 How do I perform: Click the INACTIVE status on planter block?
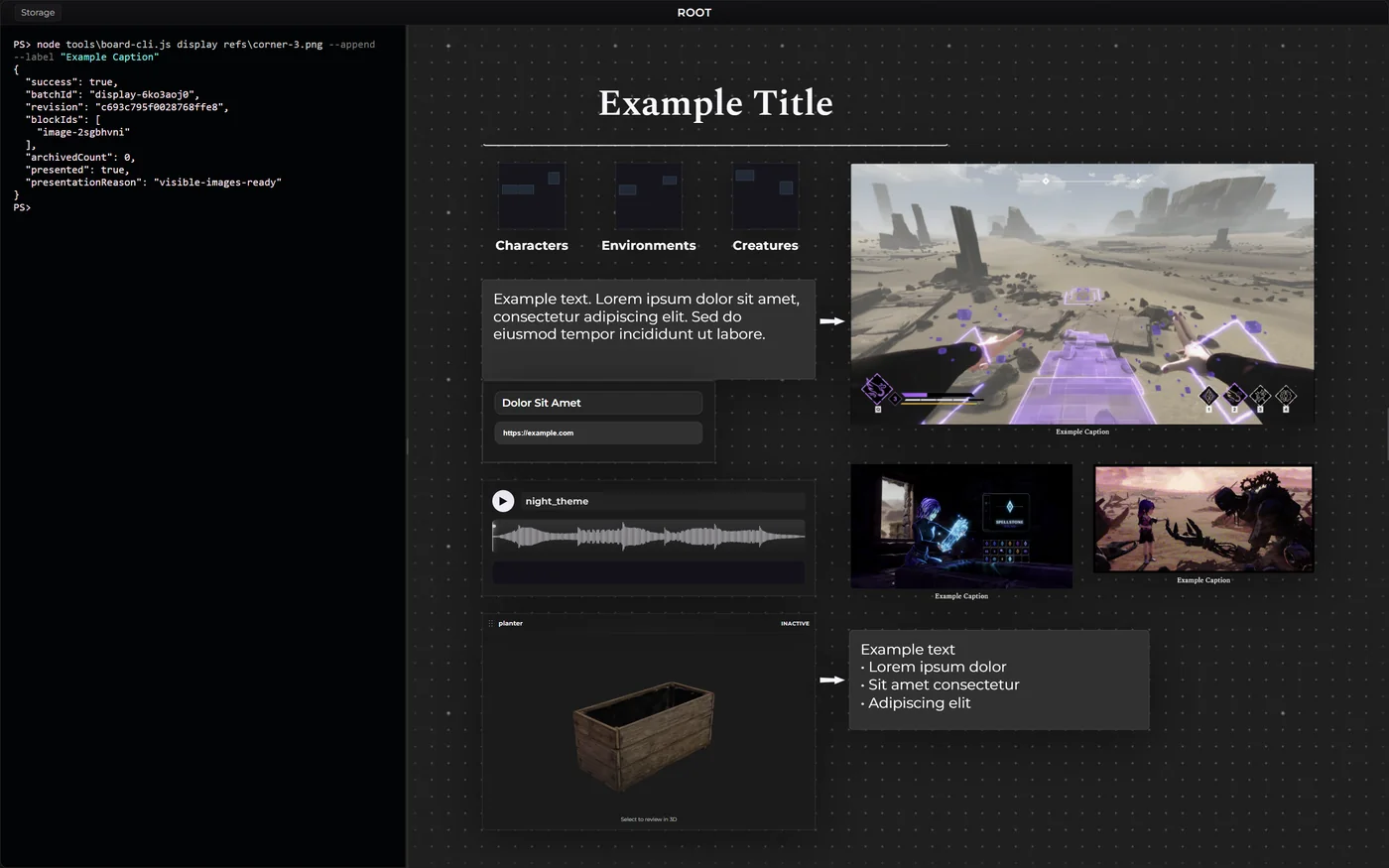(x=795, y=623)
